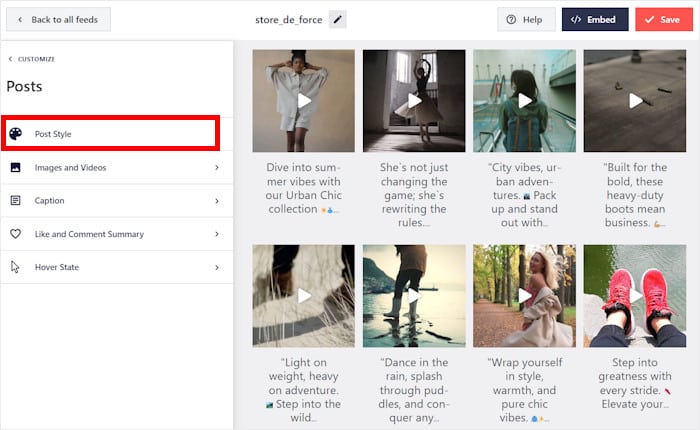Open the Caption settings
The height and width of the screenshot is (430, 700).
point(117,200)
